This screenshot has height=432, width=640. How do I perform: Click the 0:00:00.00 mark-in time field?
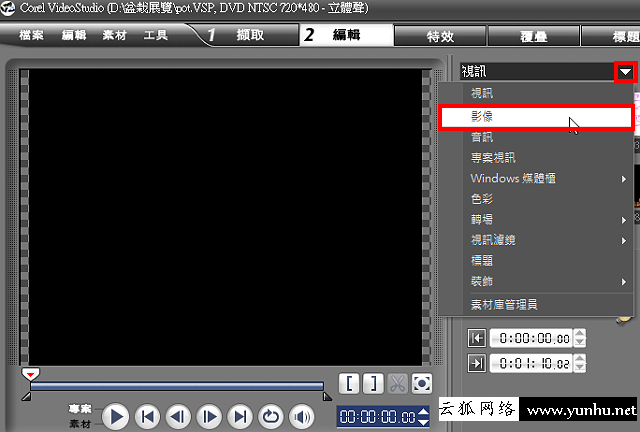click(532, 338)
